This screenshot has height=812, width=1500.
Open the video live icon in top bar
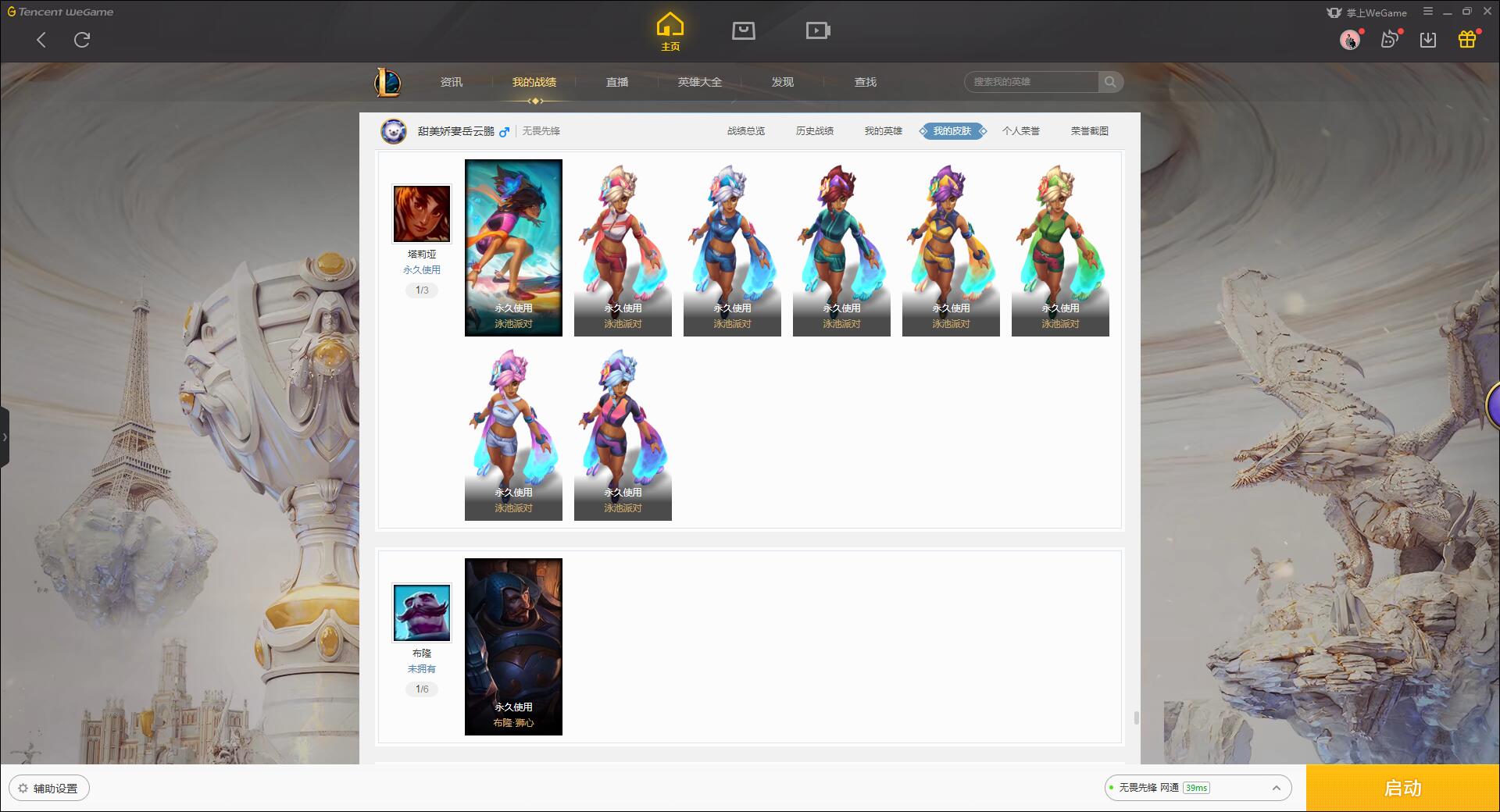(x=818, y=31)
